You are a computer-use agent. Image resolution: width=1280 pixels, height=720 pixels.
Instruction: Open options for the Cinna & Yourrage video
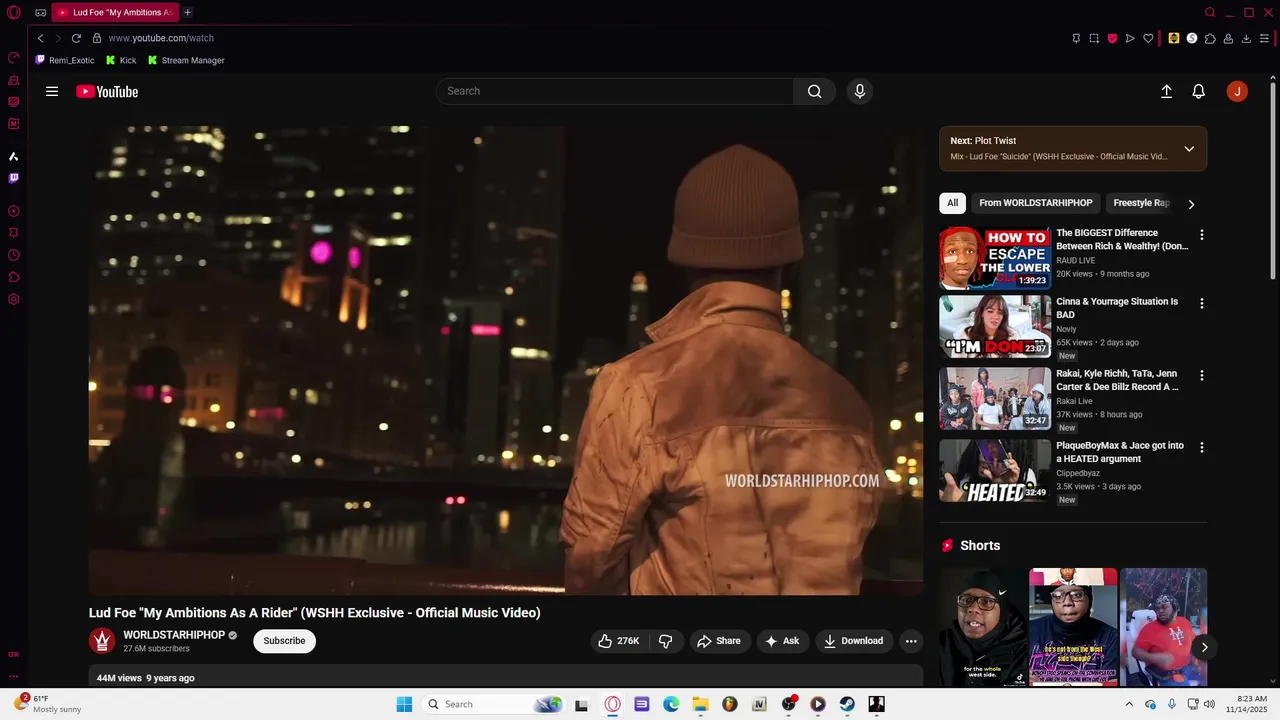pos(1202,303)
